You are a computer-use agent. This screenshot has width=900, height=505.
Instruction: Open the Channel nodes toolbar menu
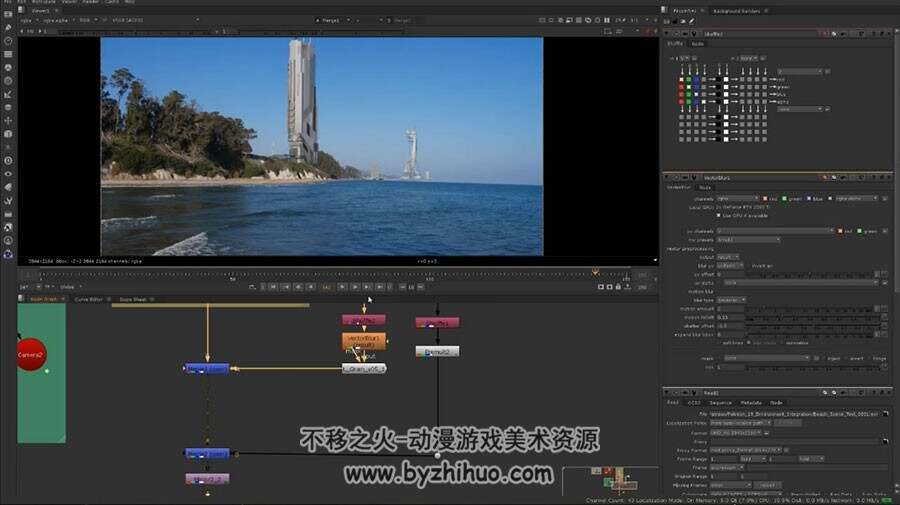coord(8,54)
